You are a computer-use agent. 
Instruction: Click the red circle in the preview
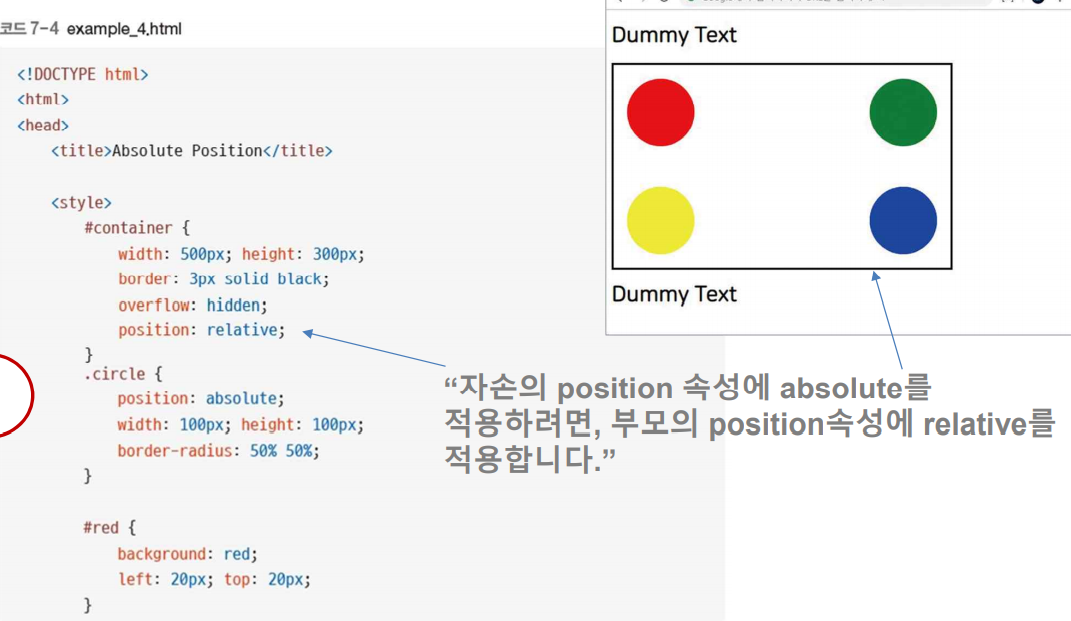(660, 112)
